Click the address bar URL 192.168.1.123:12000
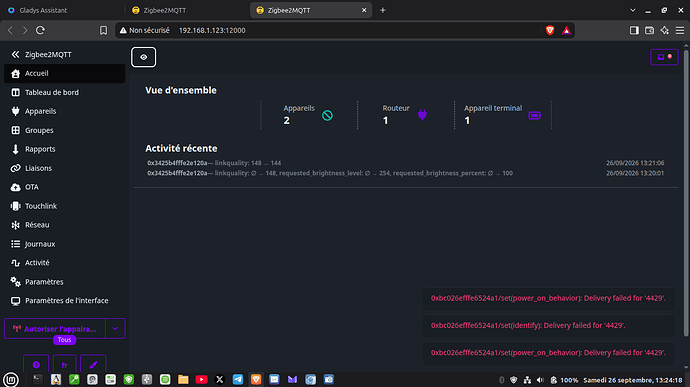The height and width of the screenshot is (387, 690). tap(212, 30)
